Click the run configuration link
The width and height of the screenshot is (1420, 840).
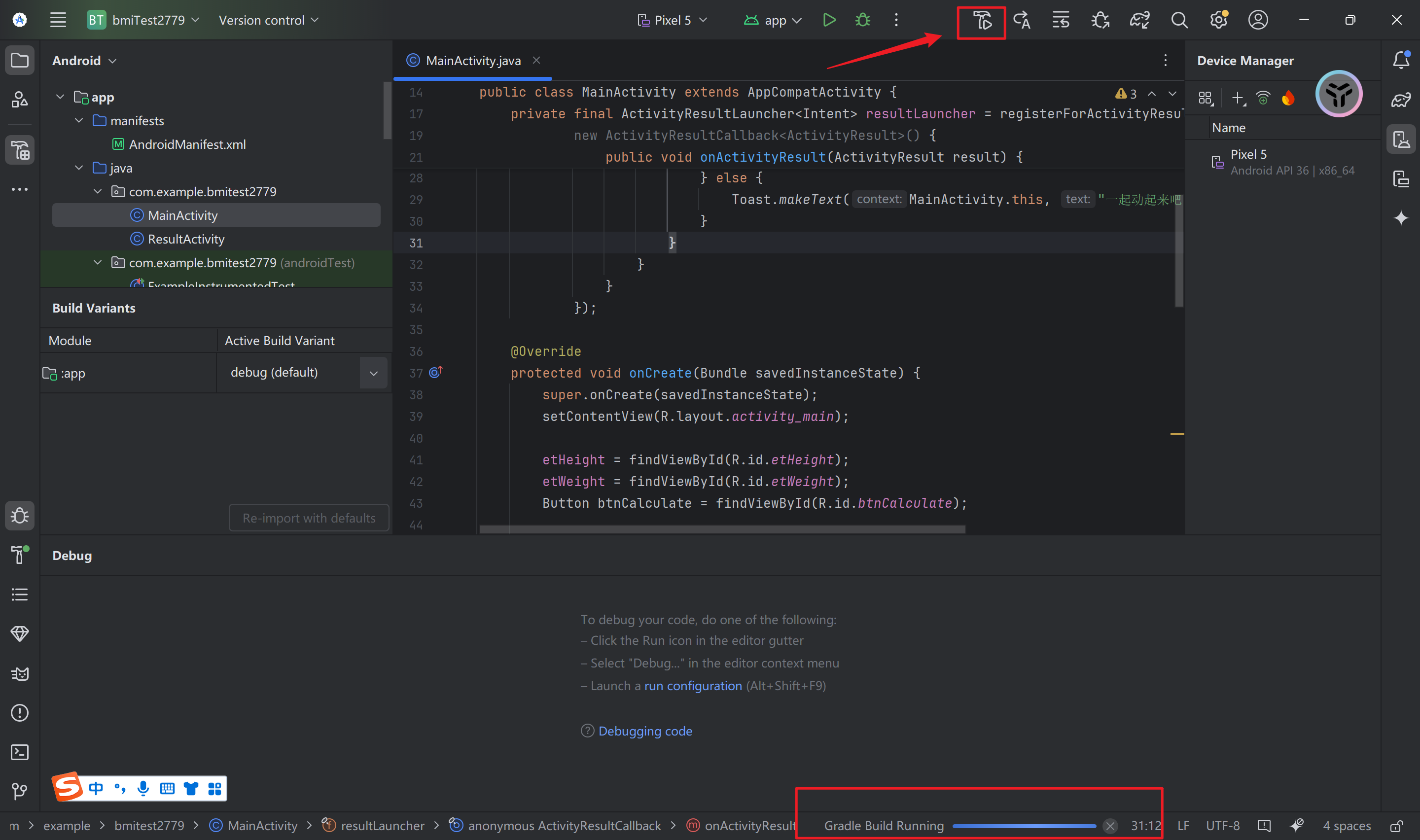(692, 686)
